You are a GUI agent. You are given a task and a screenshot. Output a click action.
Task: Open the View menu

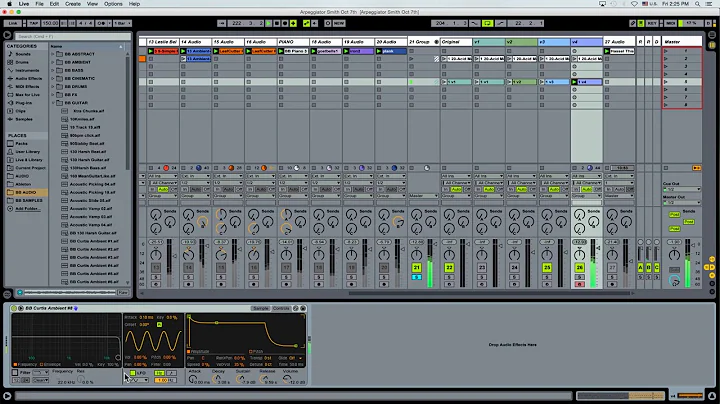[92, 4]
